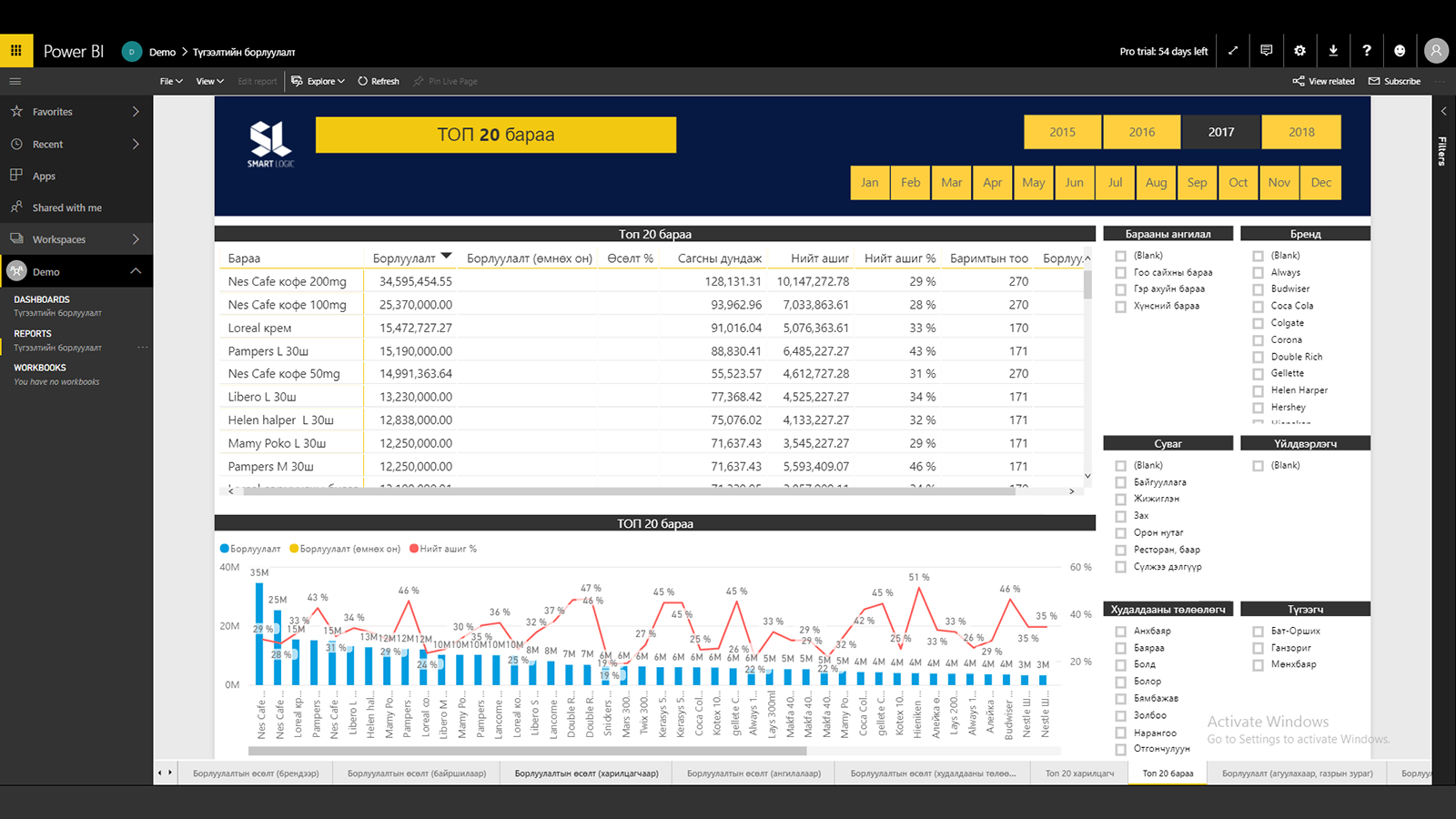Expand Favorites chevron

[136, 111]
